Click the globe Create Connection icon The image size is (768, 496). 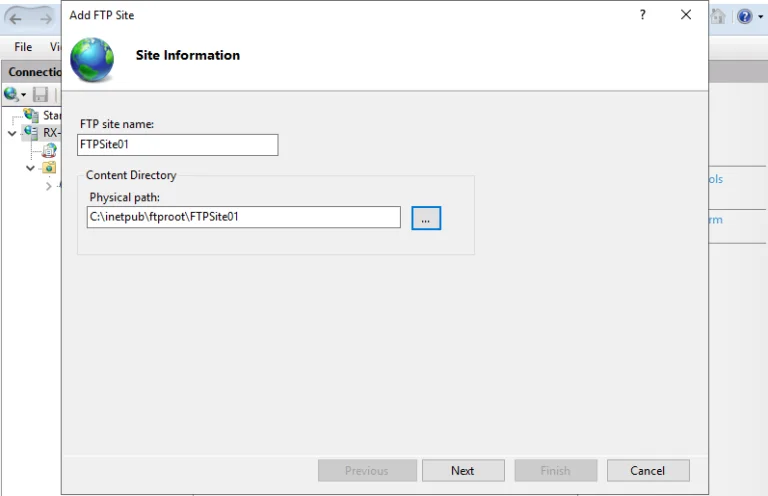pos(11,94)
